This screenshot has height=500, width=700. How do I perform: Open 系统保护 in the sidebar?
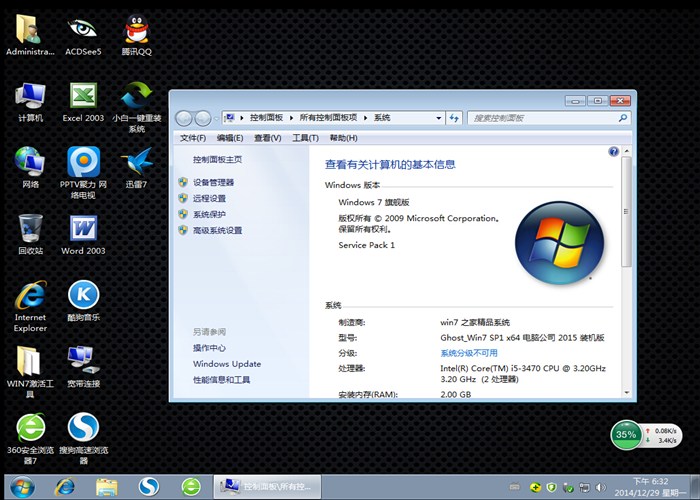(x=209, y=214)
